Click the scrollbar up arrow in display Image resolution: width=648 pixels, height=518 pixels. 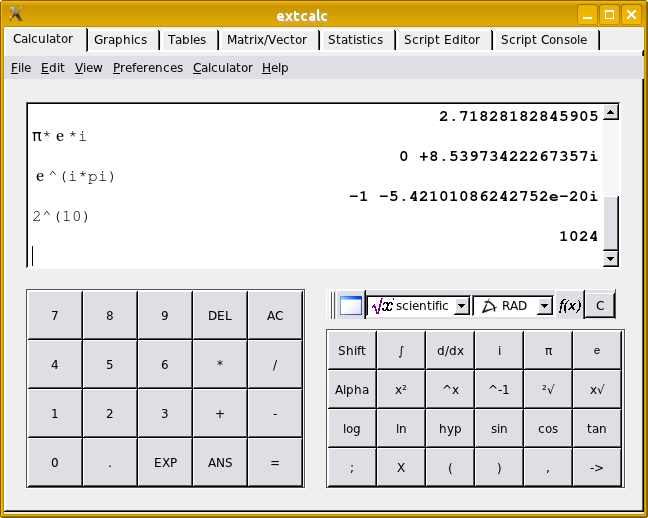(610, 112)
